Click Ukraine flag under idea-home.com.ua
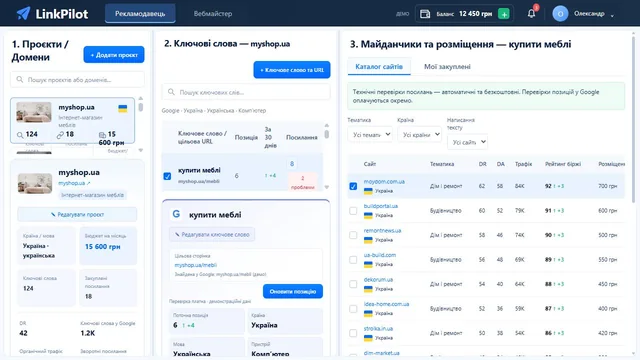 tap(368, 313)
